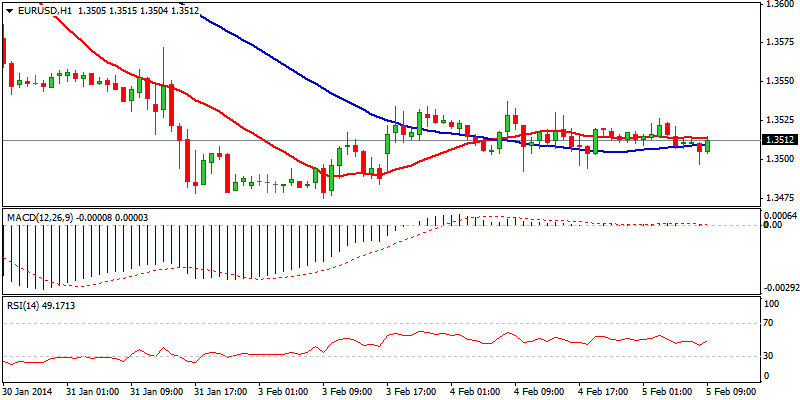Open the EURUSD chart dropdown arrow
This screenshot has width=800, height=400.
pos(9,10)
